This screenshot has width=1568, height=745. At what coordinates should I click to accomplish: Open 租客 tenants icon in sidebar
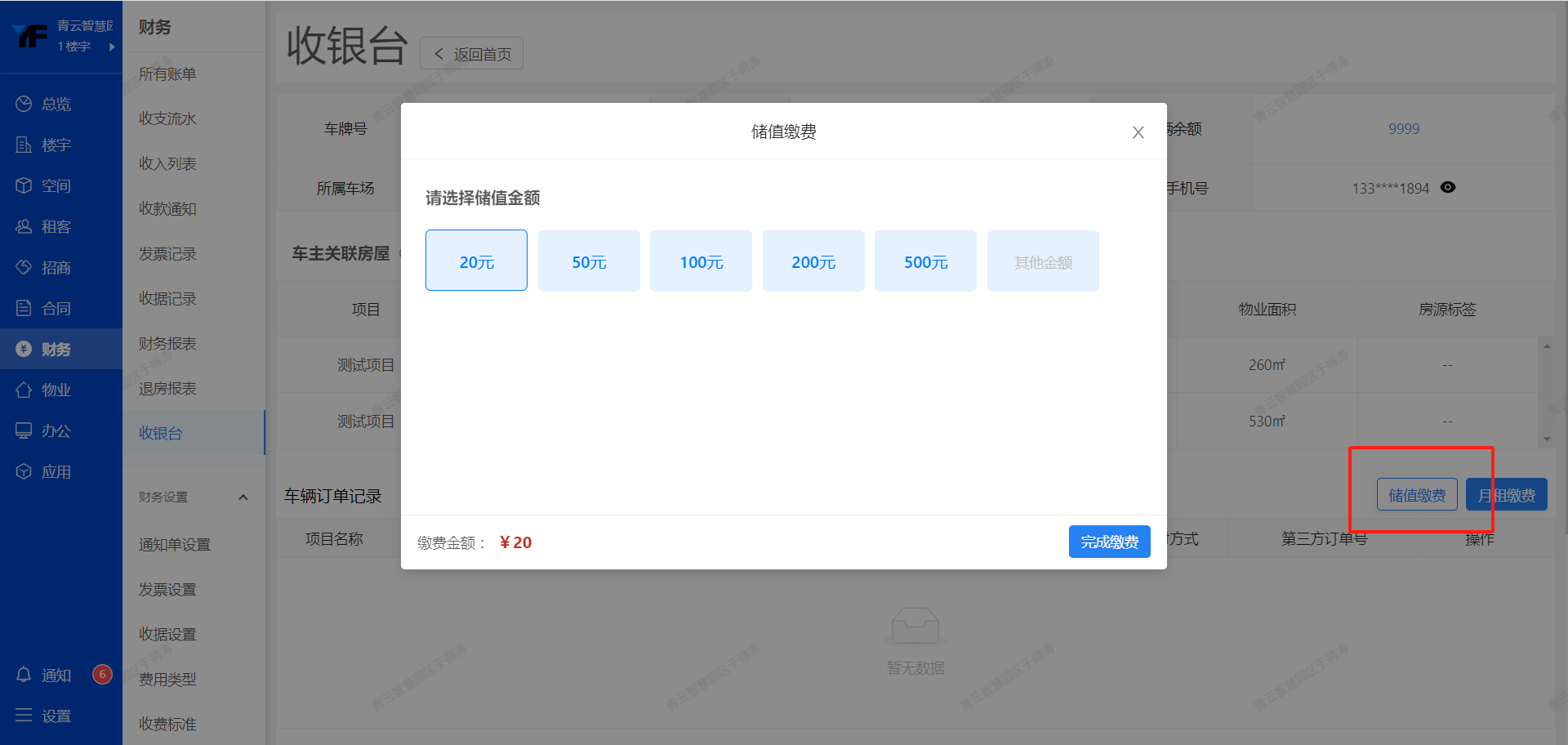point(24,226)
